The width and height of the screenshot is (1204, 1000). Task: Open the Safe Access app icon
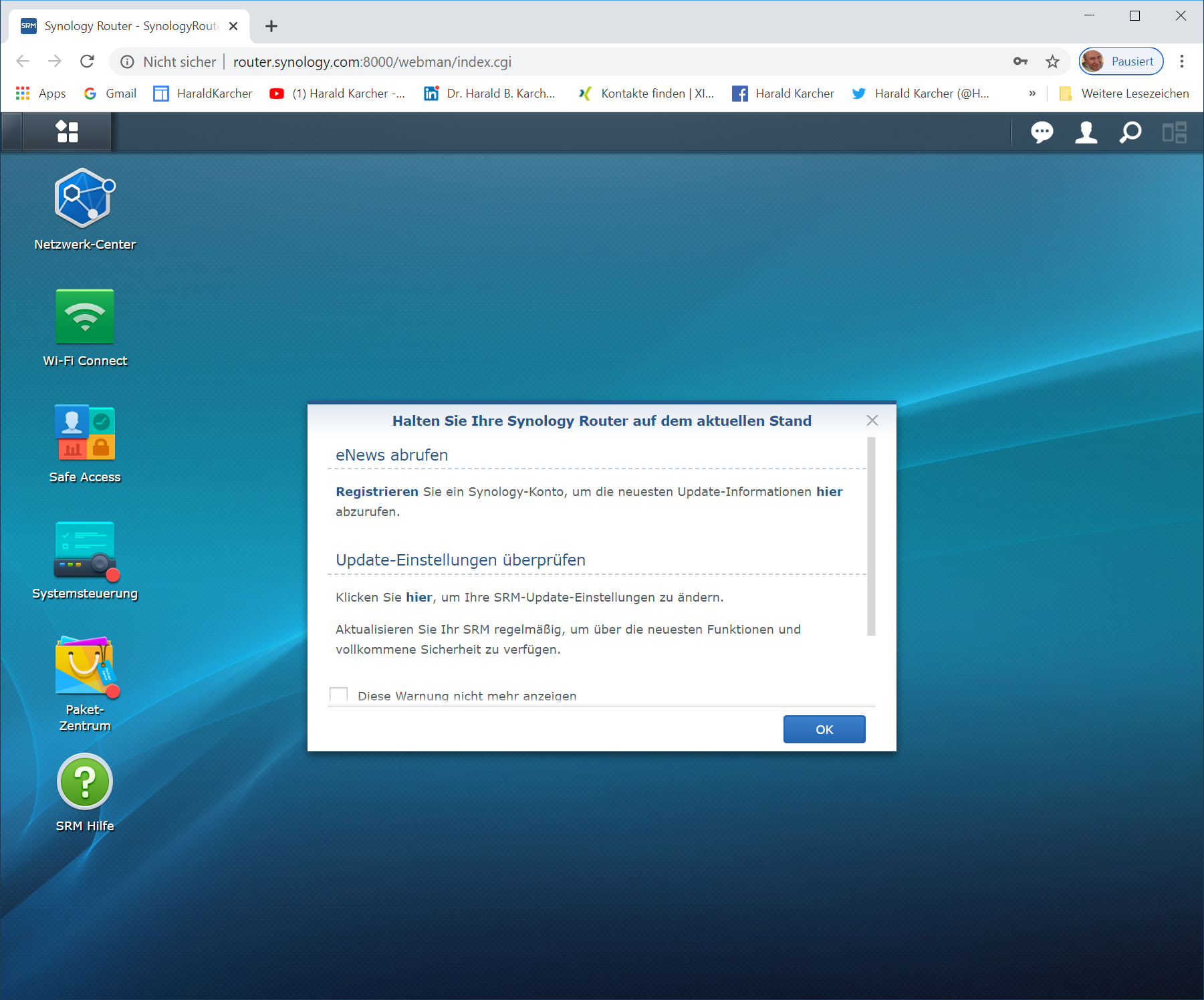tap(85, 432)
